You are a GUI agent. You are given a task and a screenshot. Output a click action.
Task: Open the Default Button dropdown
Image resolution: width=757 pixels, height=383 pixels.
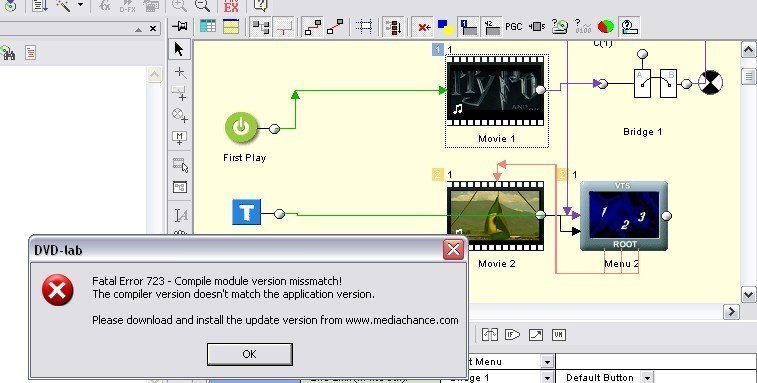[647, 377]
